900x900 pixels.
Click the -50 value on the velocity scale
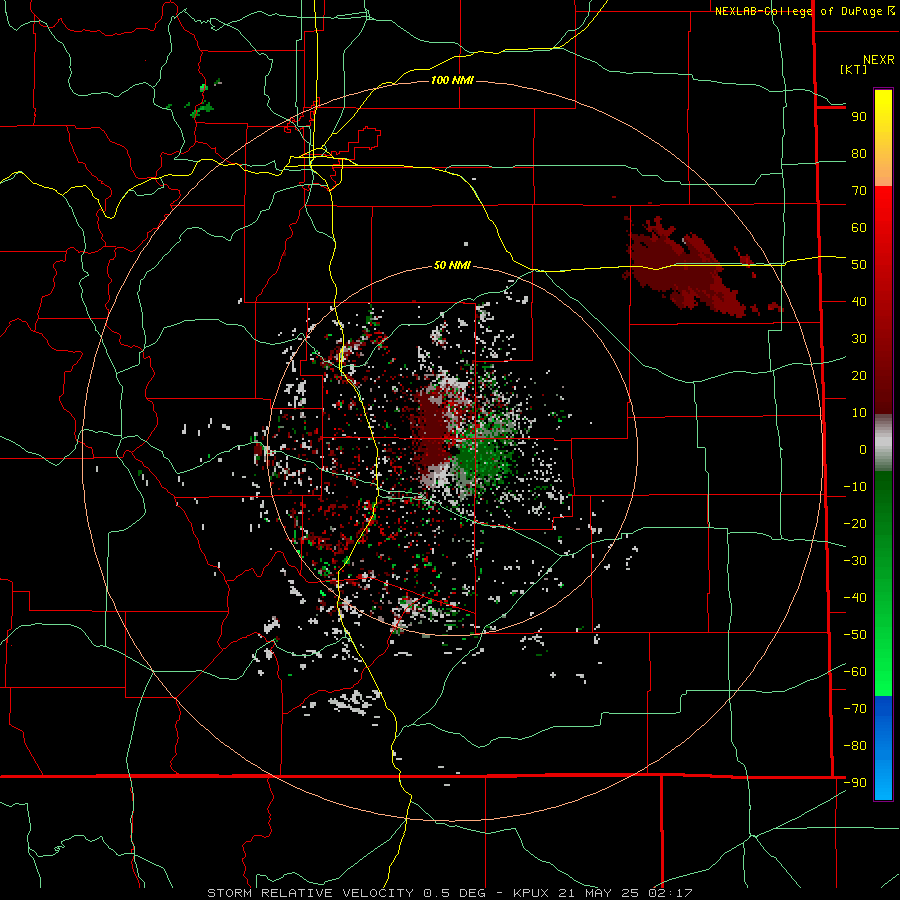point(855,635)
